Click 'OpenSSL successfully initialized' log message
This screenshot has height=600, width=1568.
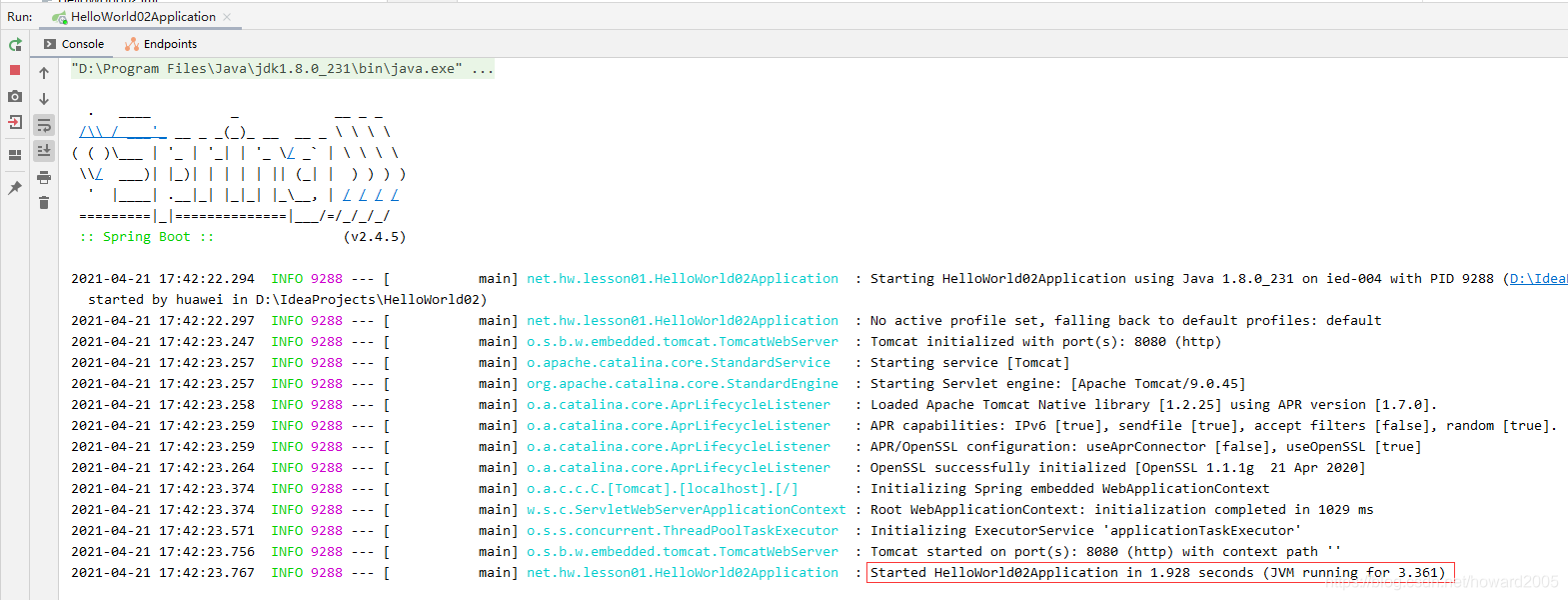pos(1117,468)
